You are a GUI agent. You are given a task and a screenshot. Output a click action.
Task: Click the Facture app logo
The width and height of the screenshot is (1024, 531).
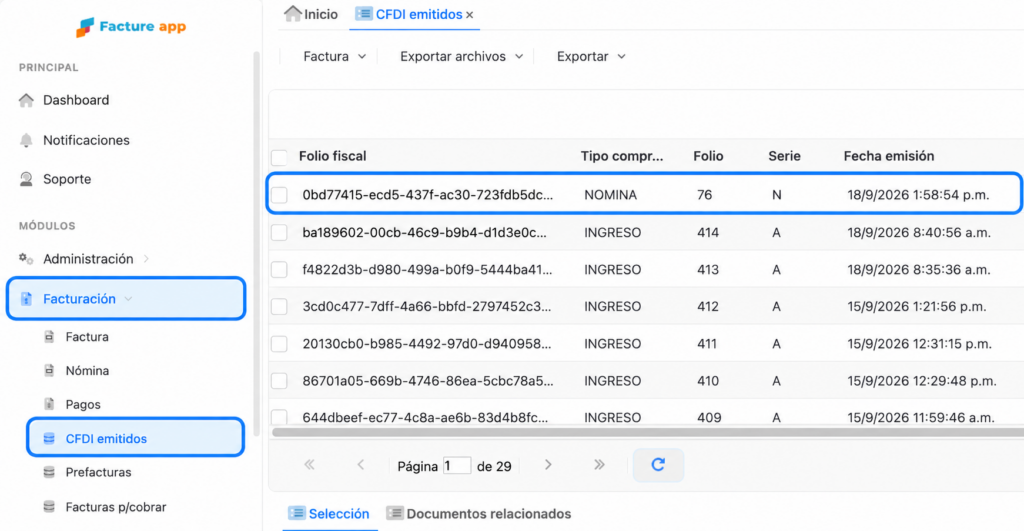click(x=131, y=27)
